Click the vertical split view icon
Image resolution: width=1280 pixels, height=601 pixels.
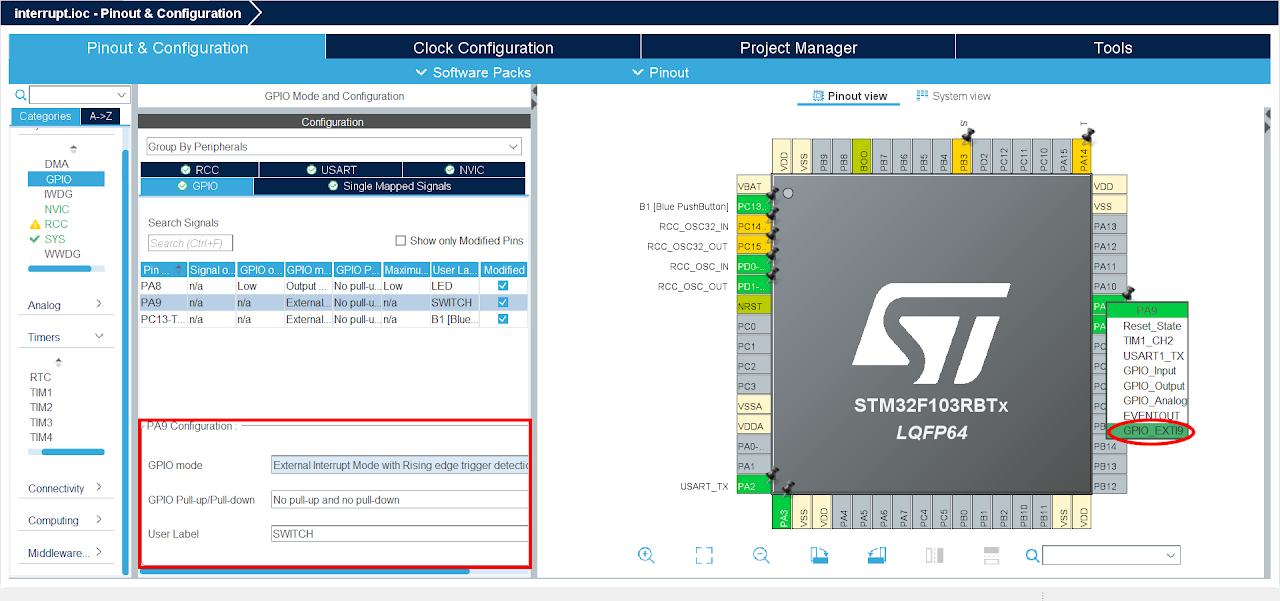[935, 555]
